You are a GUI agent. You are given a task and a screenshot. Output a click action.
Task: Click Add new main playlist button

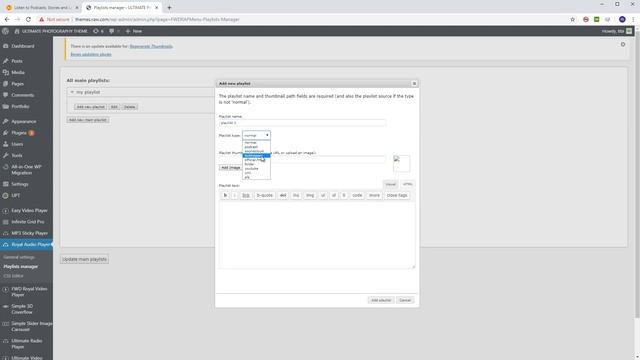tap(88, 120)
